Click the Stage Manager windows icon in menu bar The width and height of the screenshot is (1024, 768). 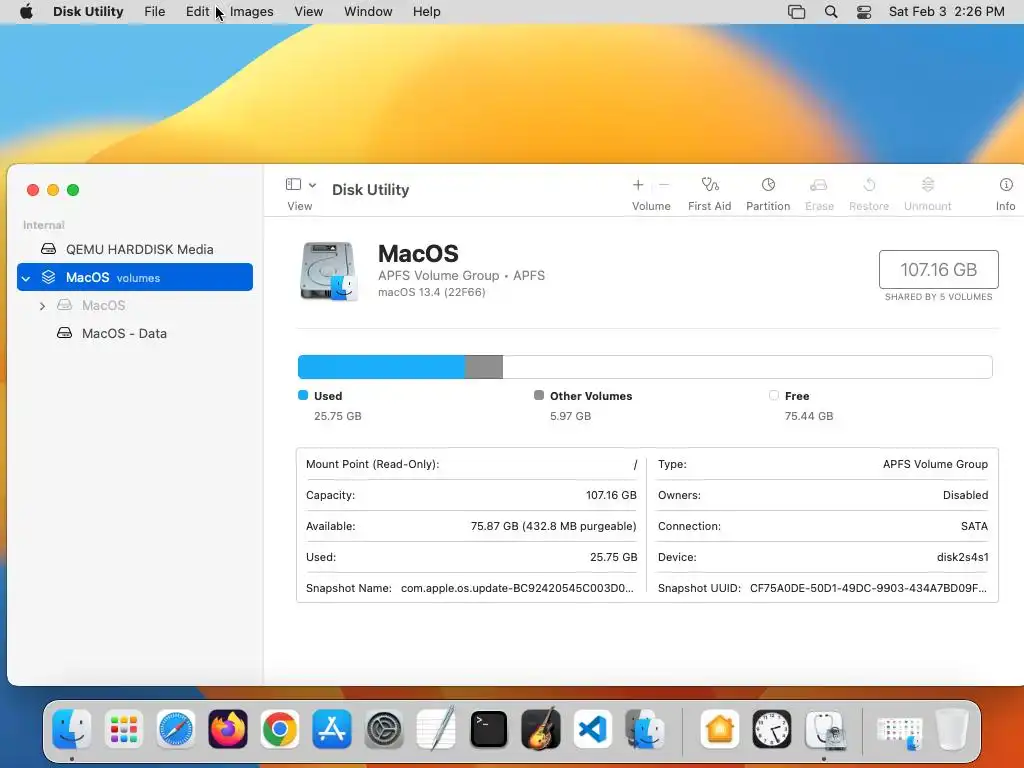point(797,12)
